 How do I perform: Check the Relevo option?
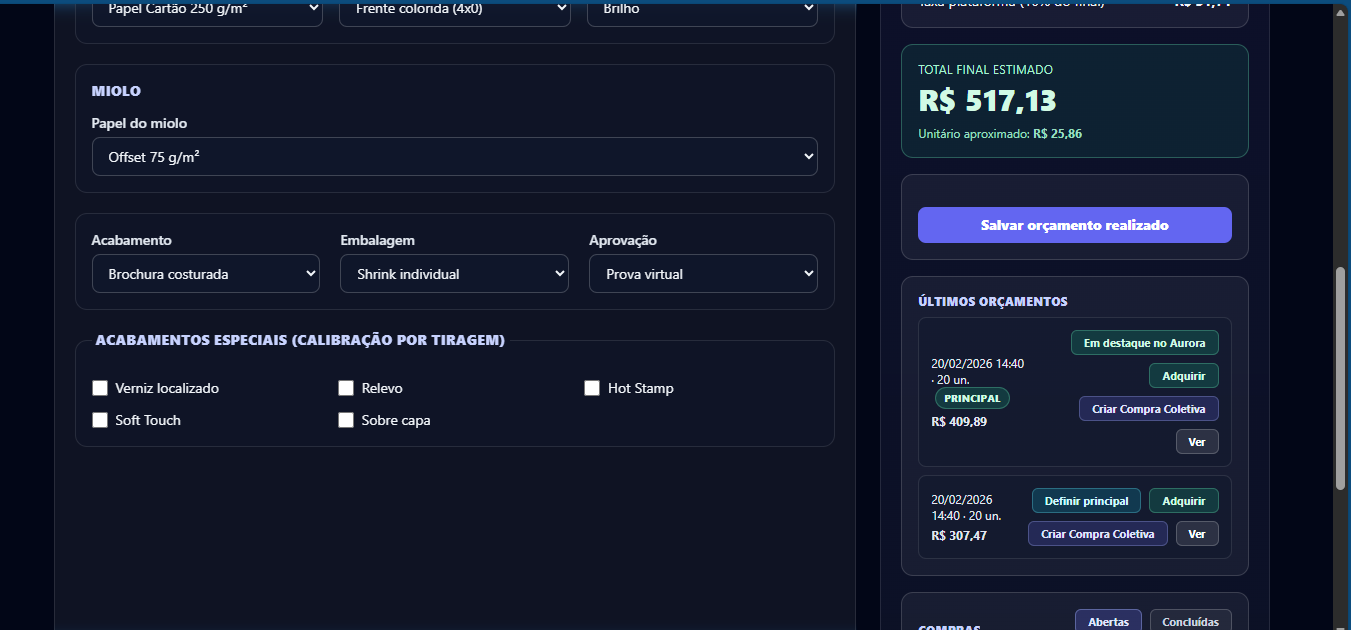(346, 388)
